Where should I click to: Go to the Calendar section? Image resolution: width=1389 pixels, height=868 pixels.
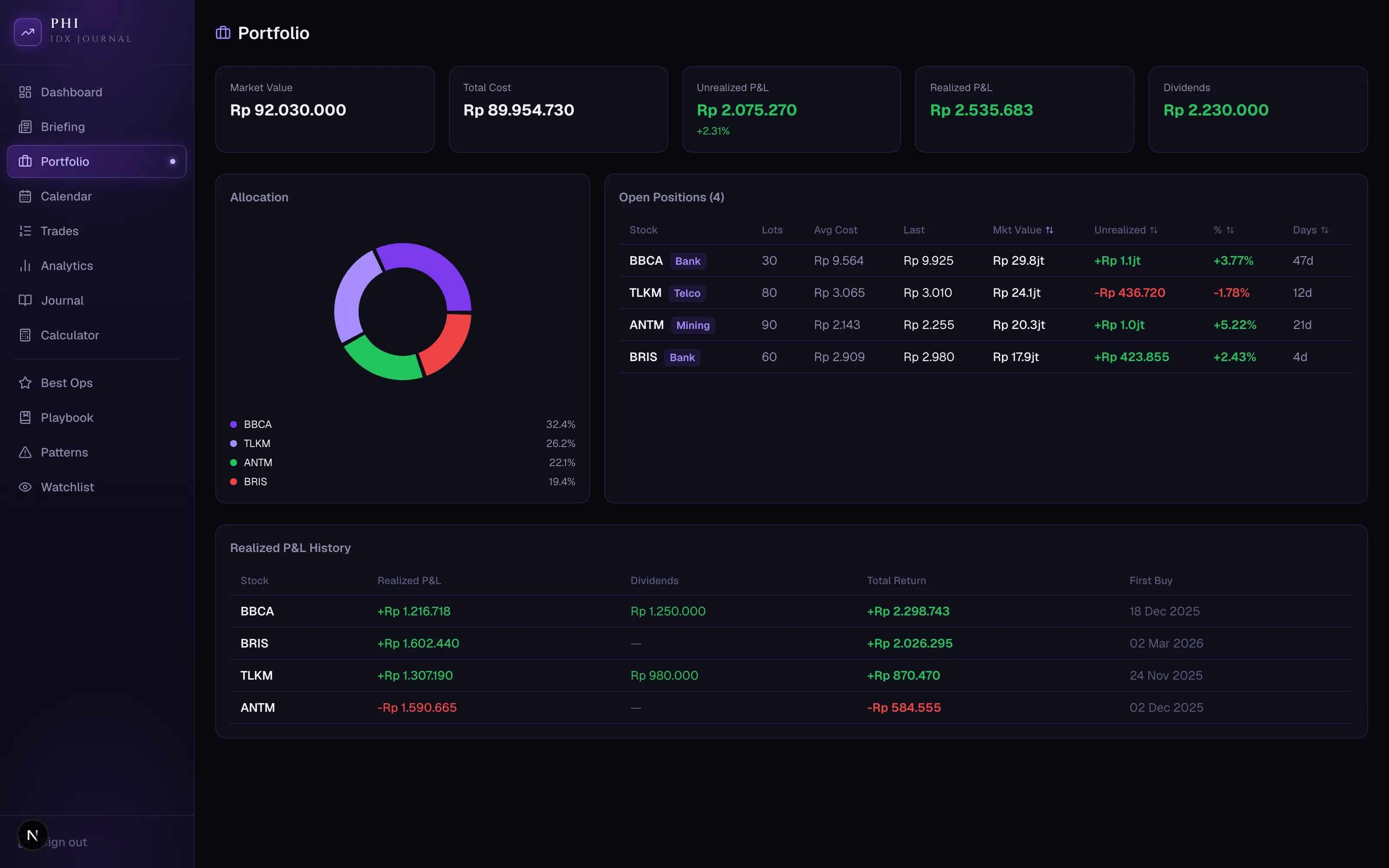(96, 196)
